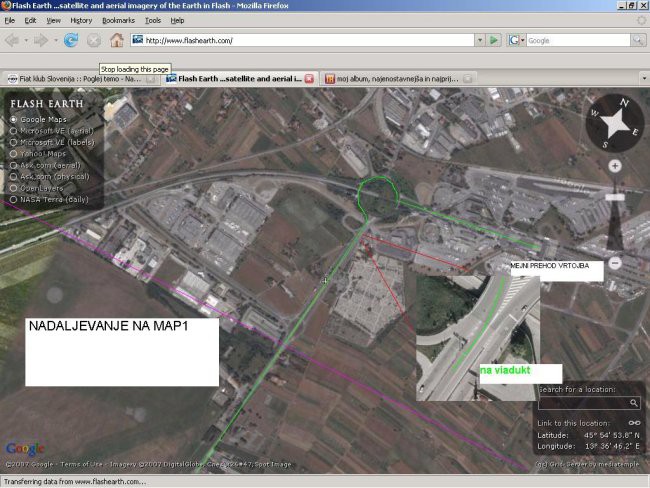Open the list-all-tabs dropdown arrow

(644, 78)
